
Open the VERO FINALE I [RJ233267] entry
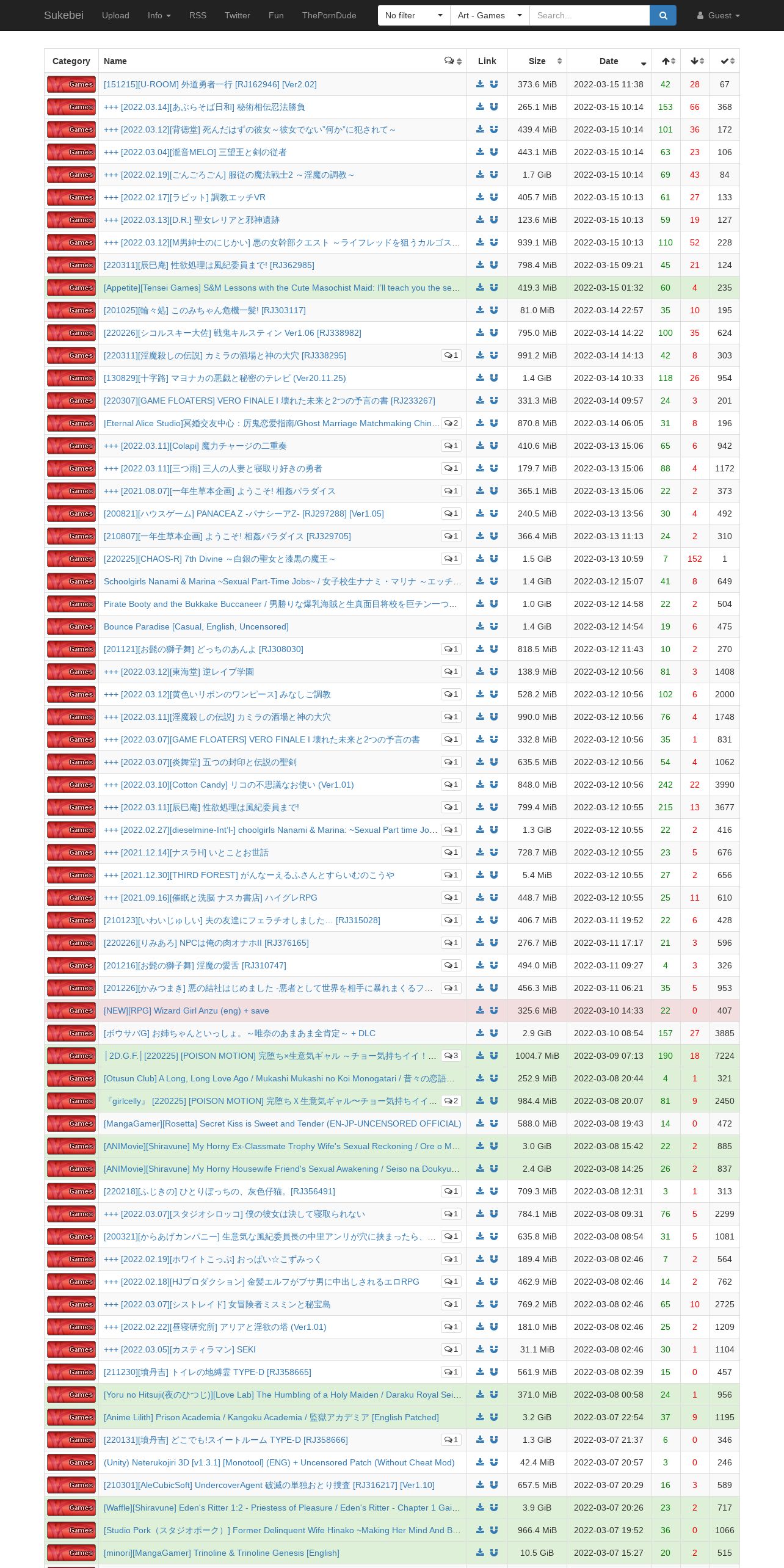pyautogui.click(x=269, y=401)
